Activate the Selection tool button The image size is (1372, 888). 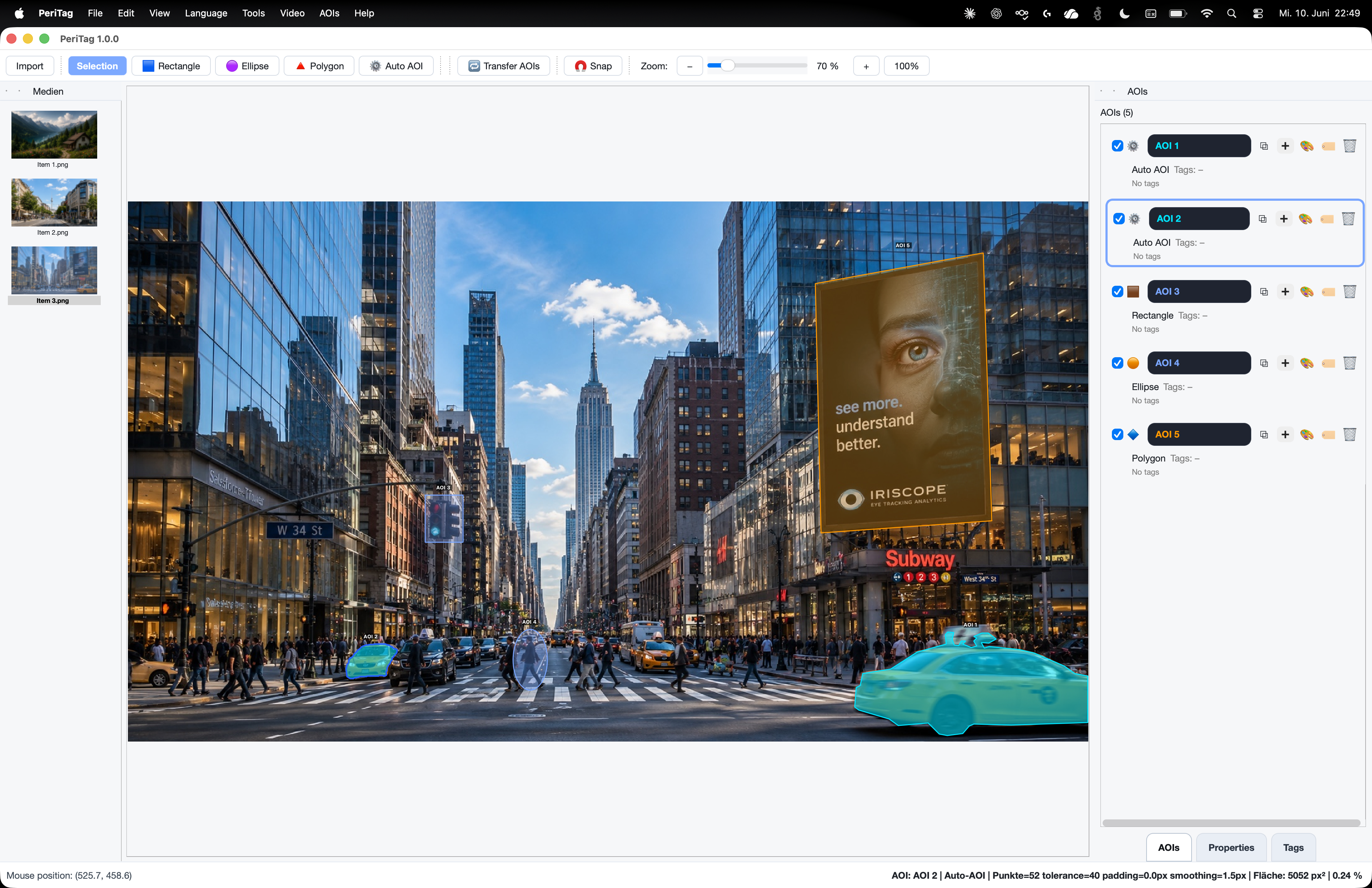point(97,66)
